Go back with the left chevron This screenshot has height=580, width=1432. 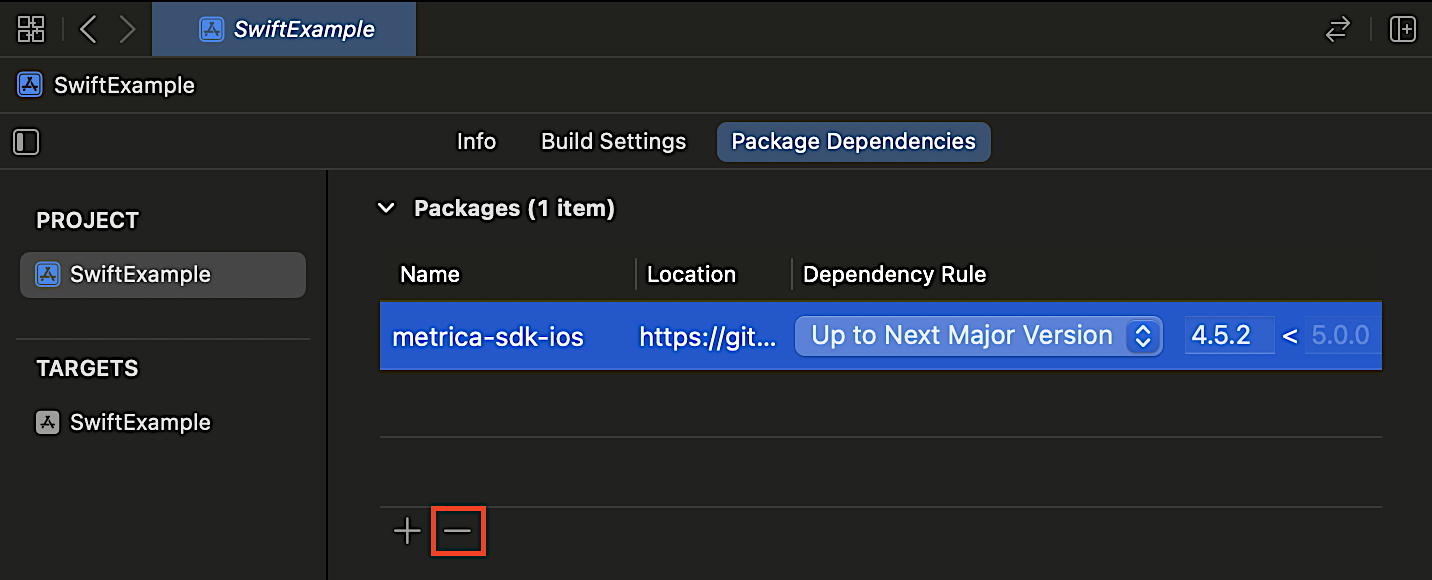(x=88, y=29)
